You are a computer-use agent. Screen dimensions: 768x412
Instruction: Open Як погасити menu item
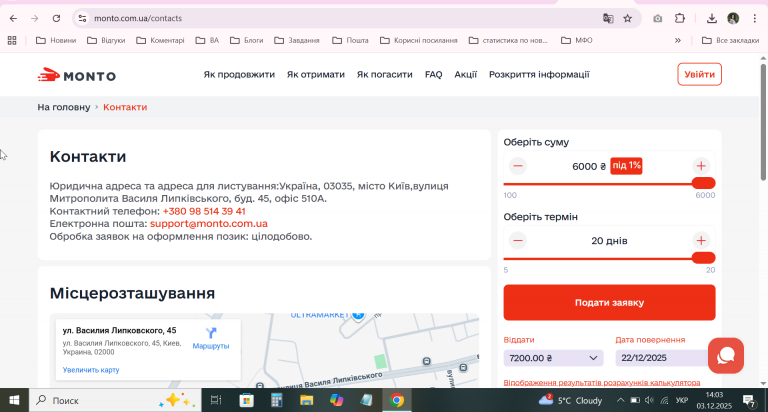(384, 74)
